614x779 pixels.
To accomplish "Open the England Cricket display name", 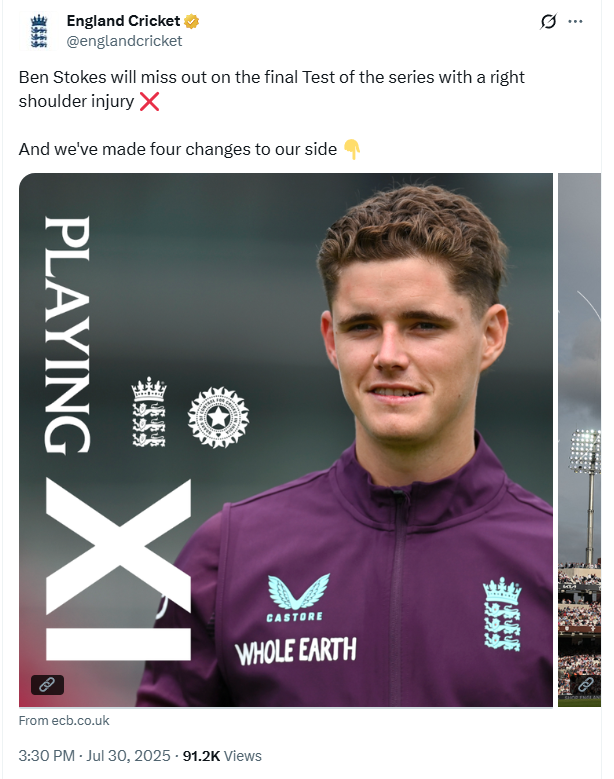I will (123, 21).
